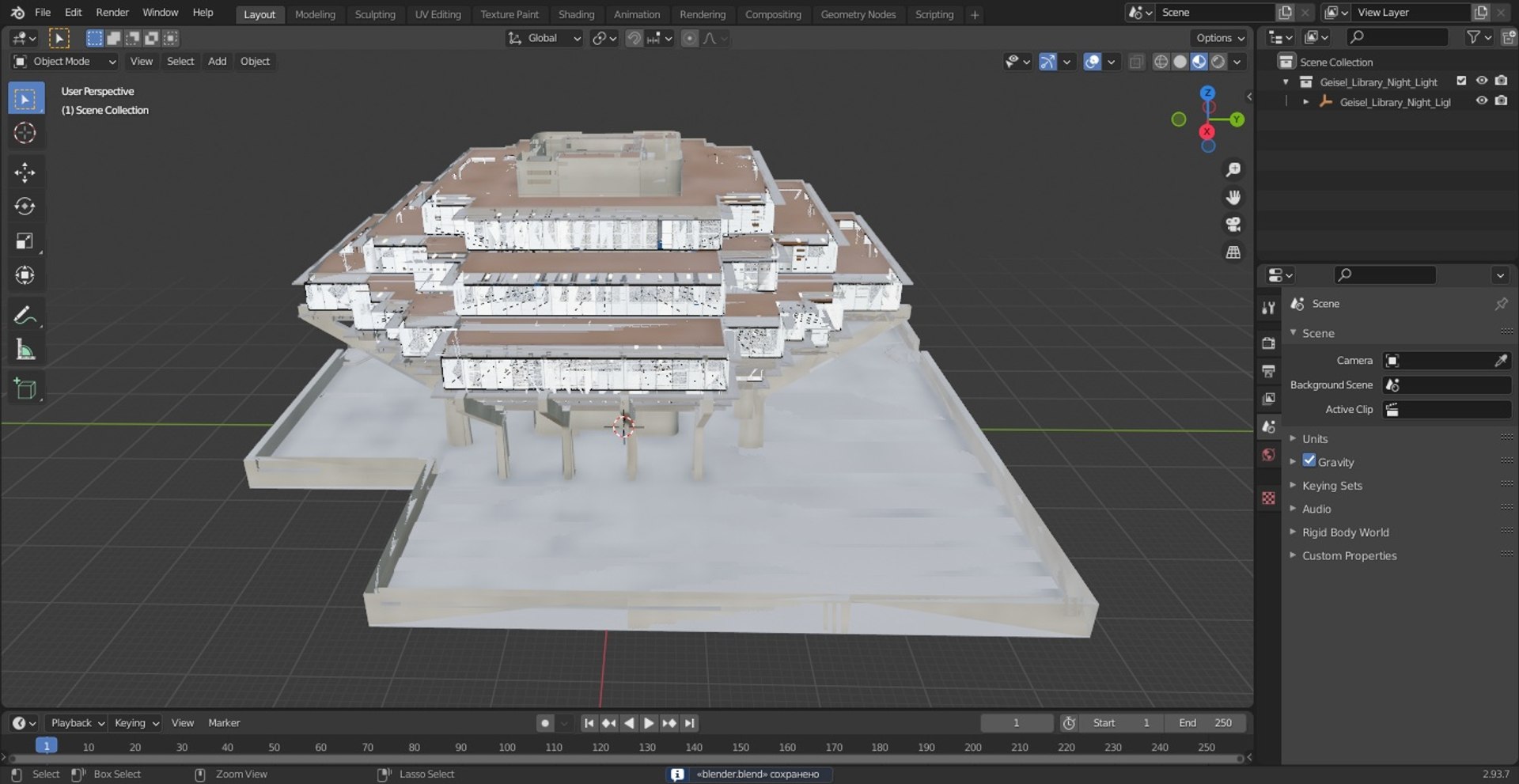This screenshot has width=1519, height=784.
Task: Switch to the Geometry Nodes workspace tab
Action: click(858, 14)
